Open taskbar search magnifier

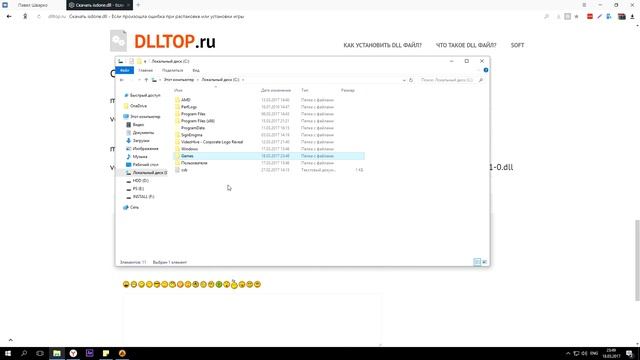click(x=24, y=353)
